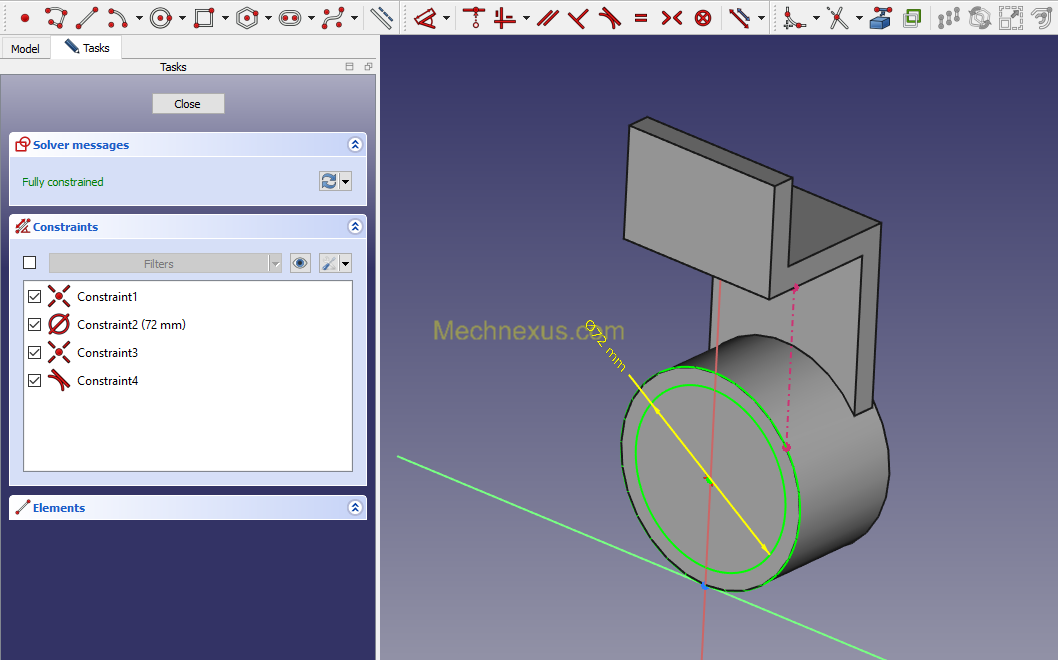Uncheck the Constraint1 checkbox
This screenshot has width=1058, height=660.
point(35,297)
